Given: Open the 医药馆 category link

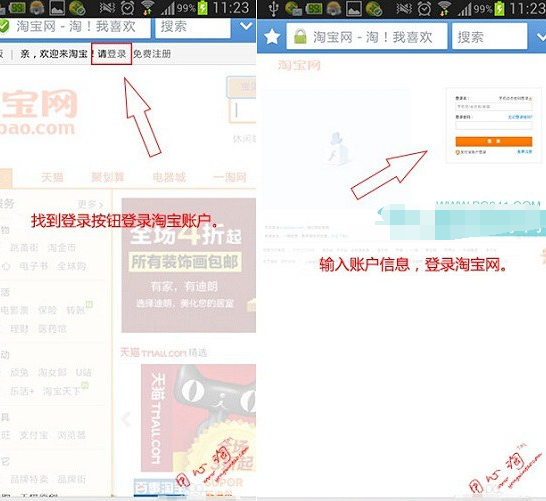Looking at the screenshot, I should point(52,328).
